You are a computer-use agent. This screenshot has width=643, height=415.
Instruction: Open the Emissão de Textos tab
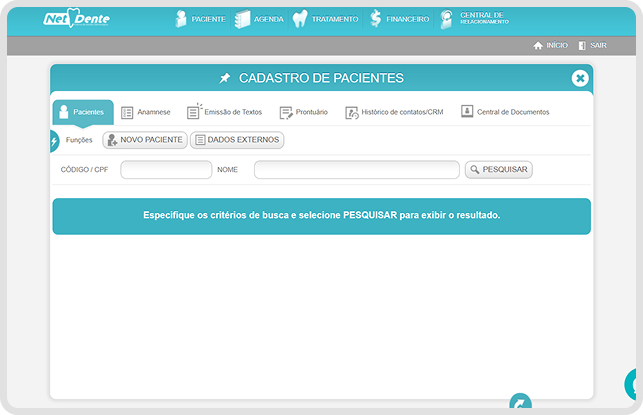[224, 112]
